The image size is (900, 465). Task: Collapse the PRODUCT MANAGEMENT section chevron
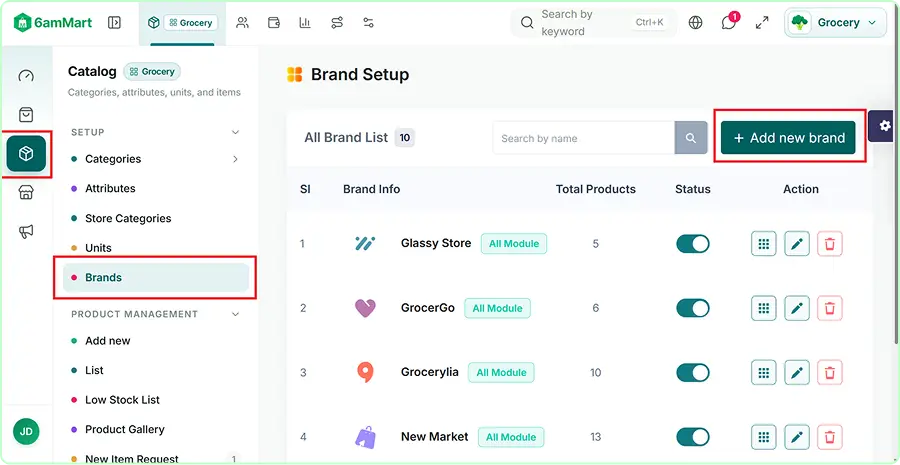pos(235,315)
